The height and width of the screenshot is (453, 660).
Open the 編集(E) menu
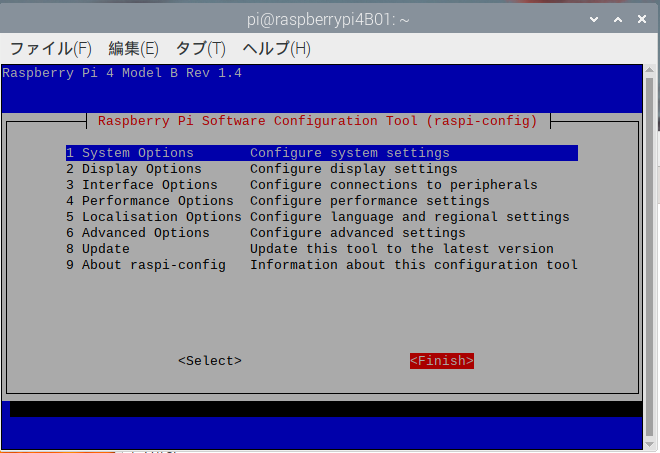133,48
